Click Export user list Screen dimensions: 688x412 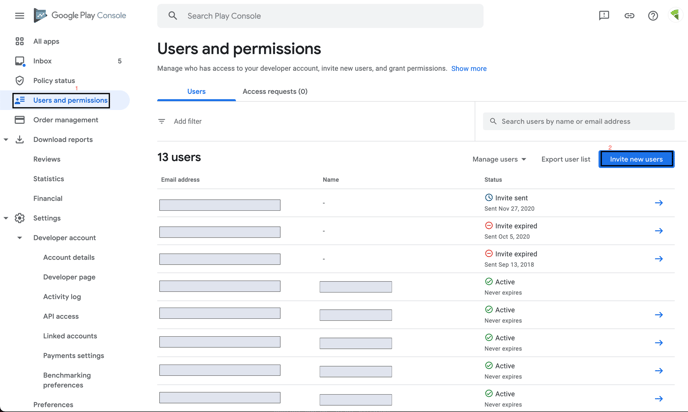pyautogui.click(x=566, y=159)
